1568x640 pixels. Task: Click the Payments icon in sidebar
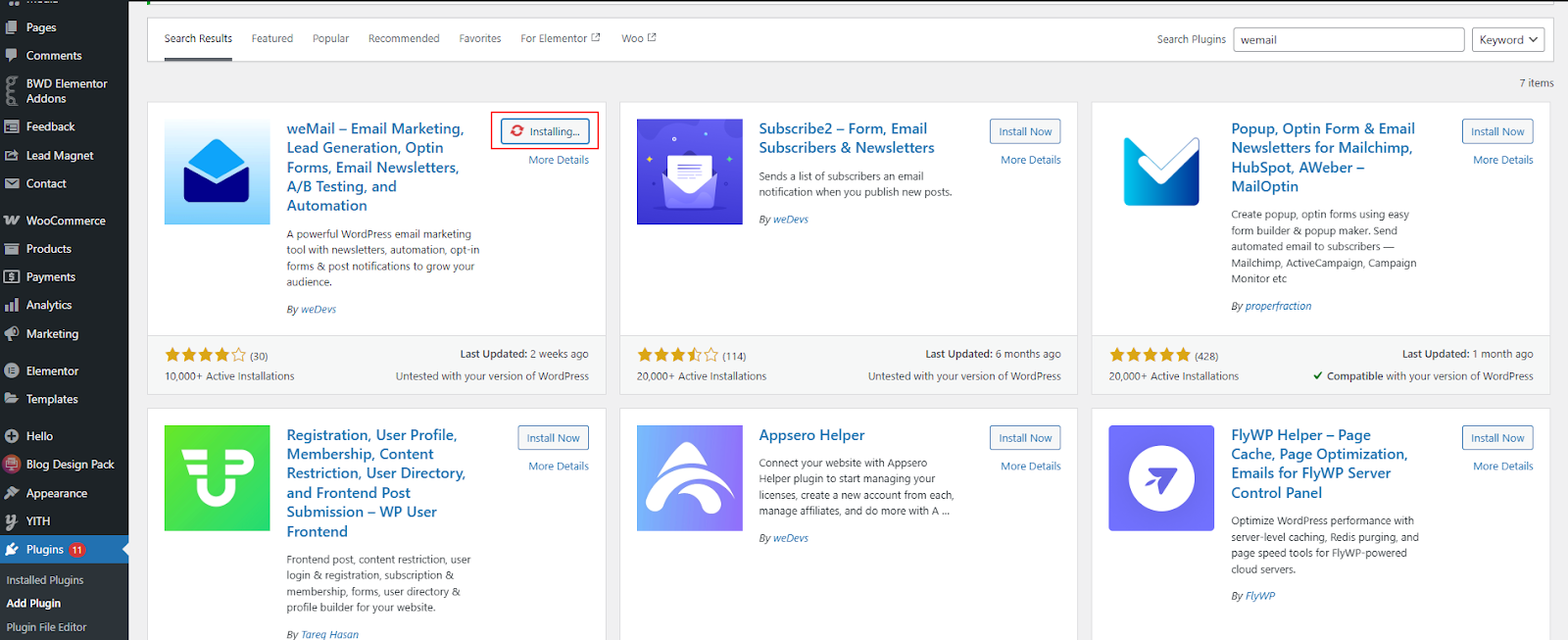[12, 277]
